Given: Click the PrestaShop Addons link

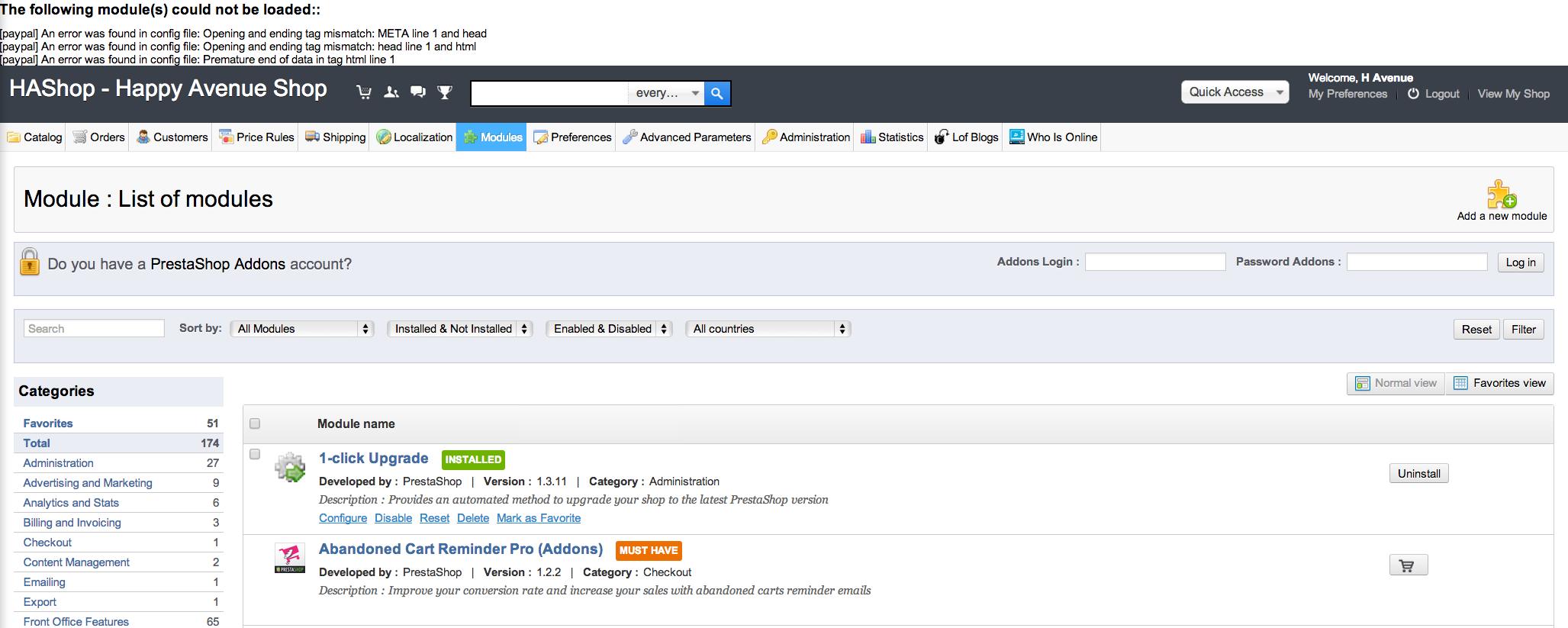Looking at the screenshot, I should pos(217,264).
